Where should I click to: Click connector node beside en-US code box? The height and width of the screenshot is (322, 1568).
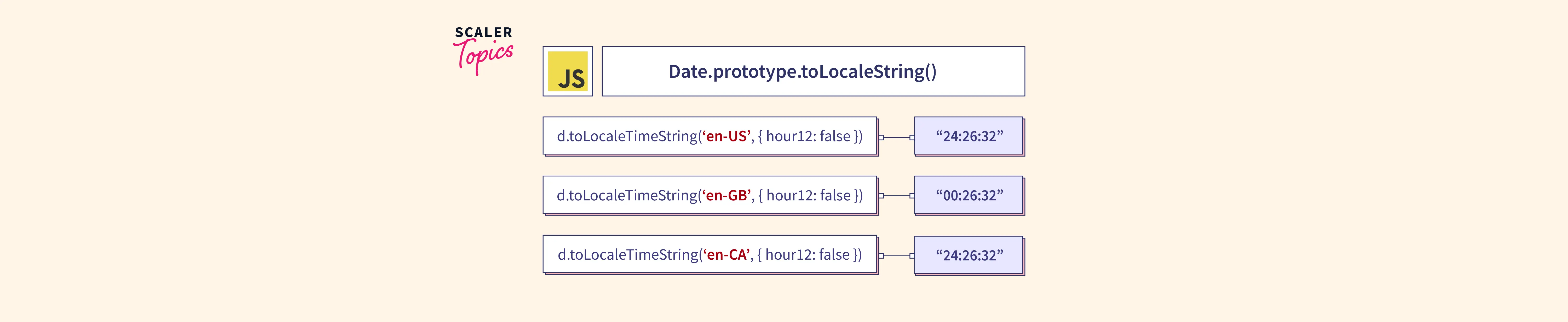881,137
